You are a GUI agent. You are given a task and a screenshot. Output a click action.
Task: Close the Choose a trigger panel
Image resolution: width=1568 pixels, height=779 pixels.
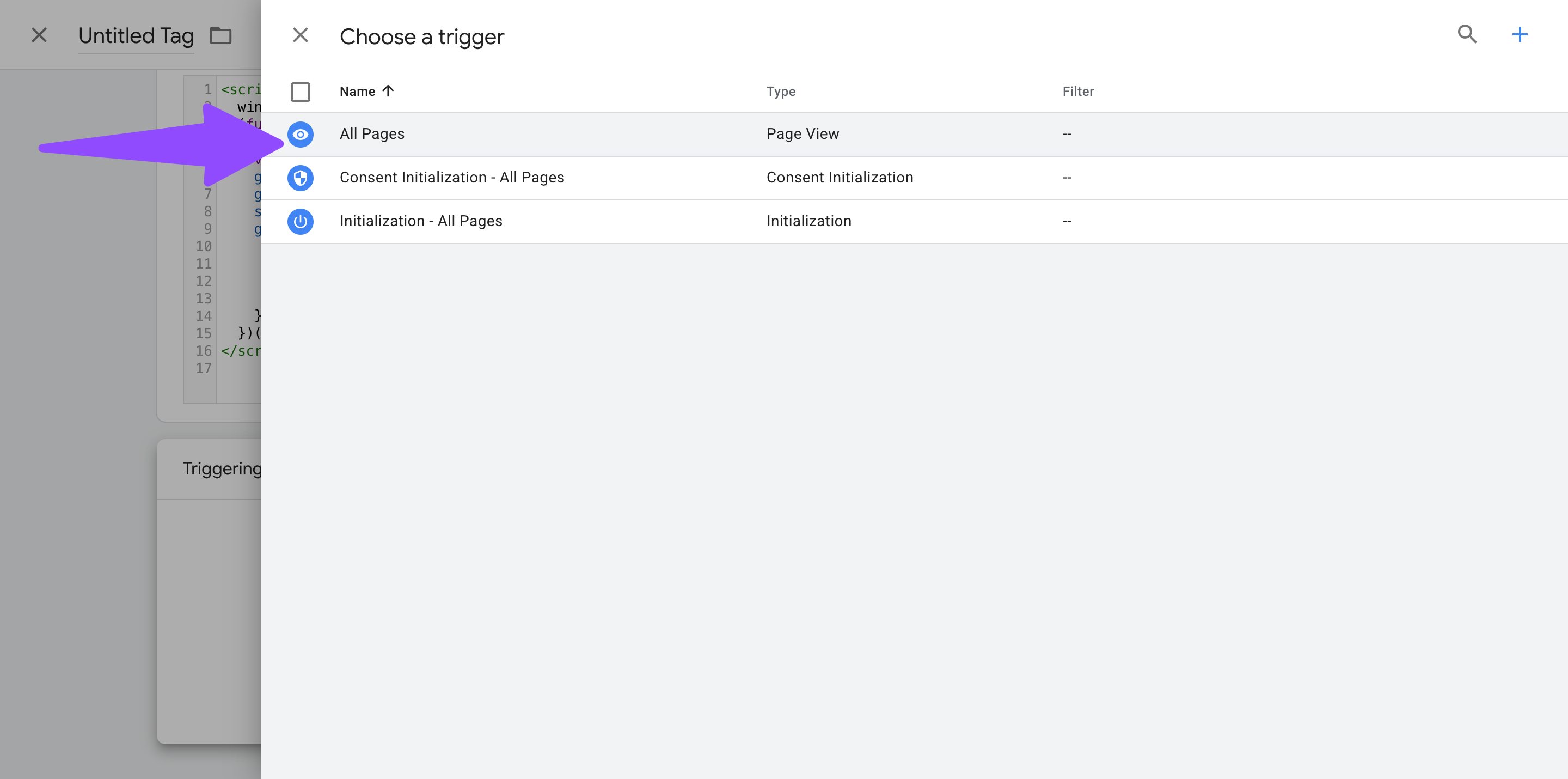coord(300,35)
